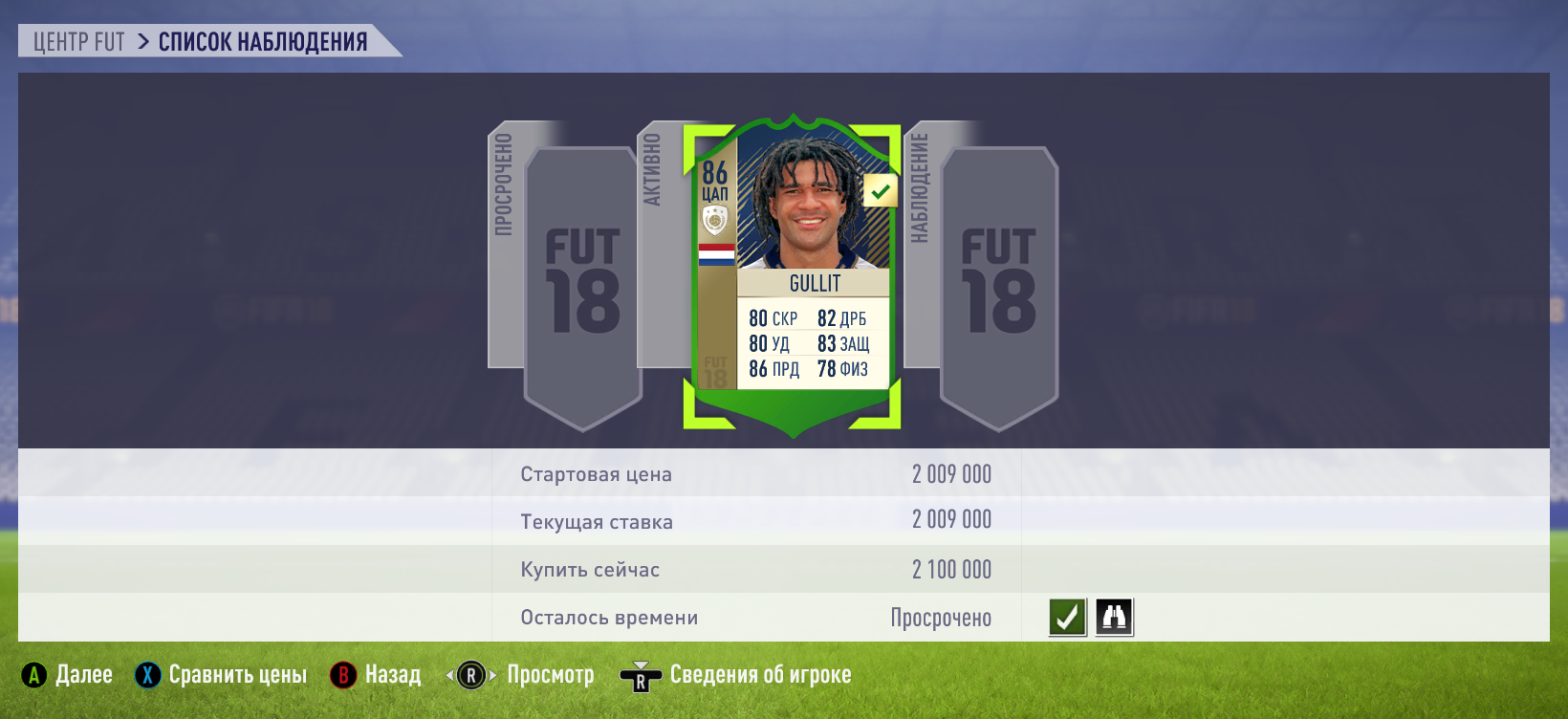
Task: Click the R stick press icon for player details
Action: click(641, 677)
